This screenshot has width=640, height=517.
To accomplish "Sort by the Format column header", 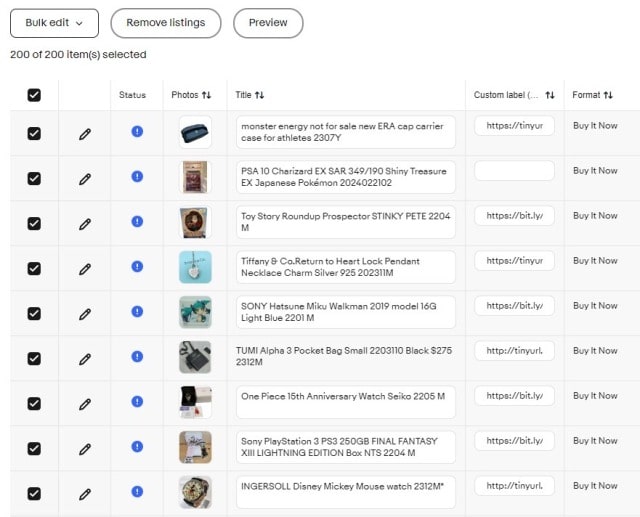I will pyautogui.click(x=592, y=95).
